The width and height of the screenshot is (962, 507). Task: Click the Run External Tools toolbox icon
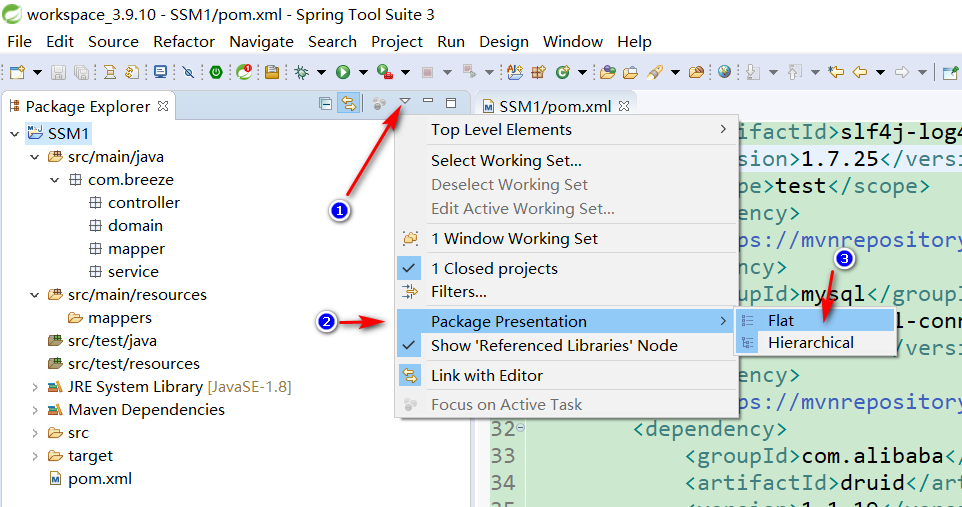tap(385, 72)
